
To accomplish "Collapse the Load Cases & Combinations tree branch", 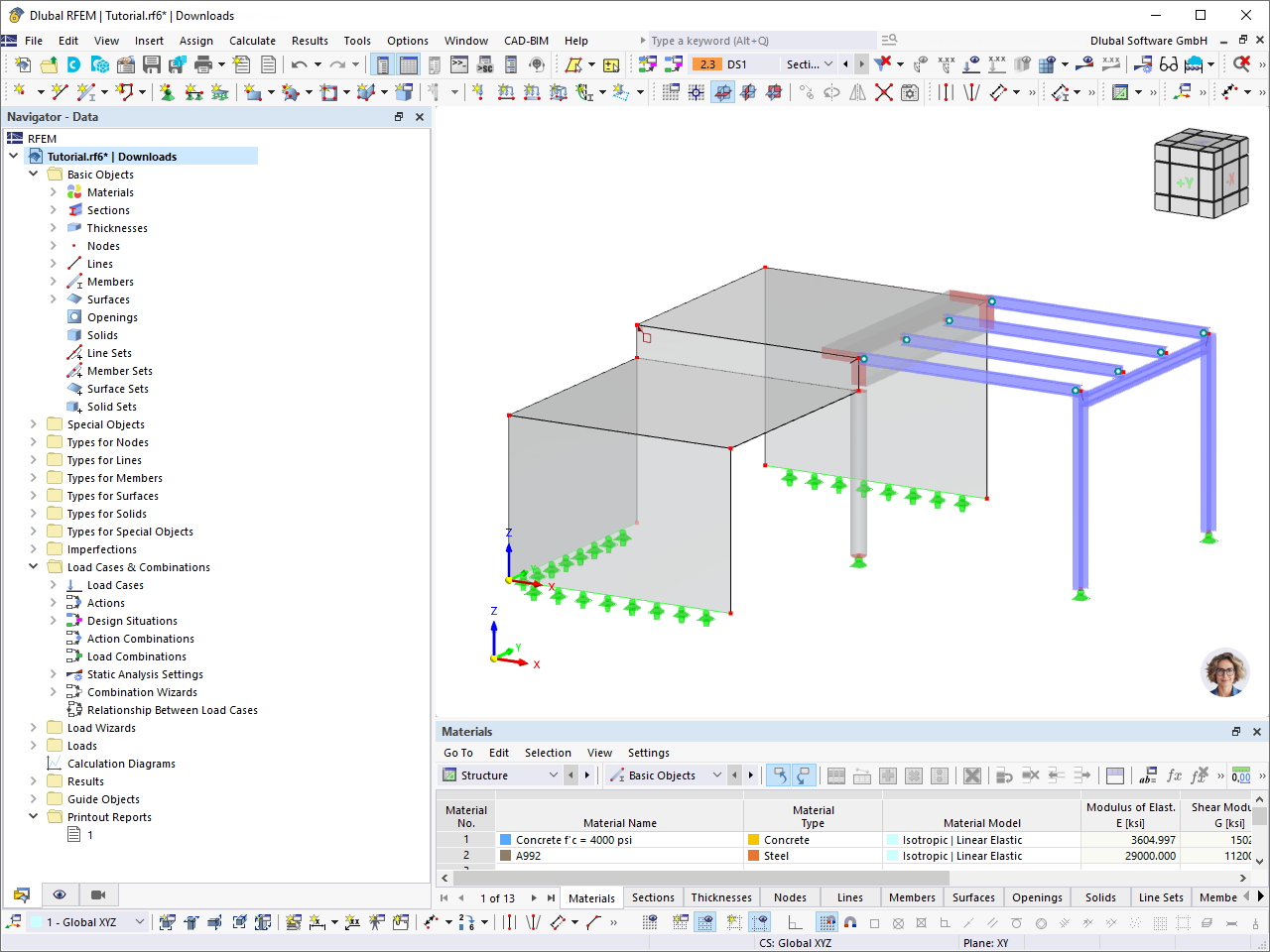I will click(x=33, y=566).
